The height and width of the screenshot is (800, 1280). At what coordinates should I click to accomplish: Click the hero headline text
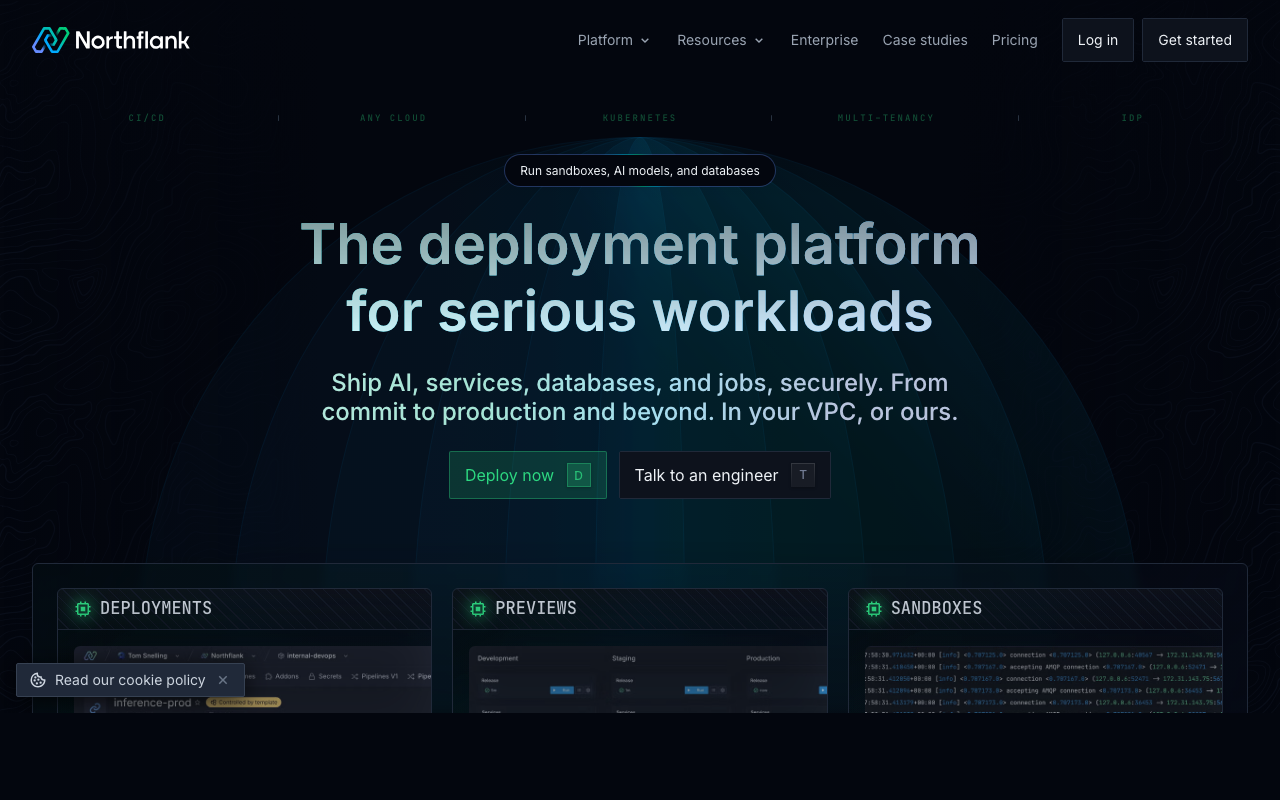(x=640, y=278)
